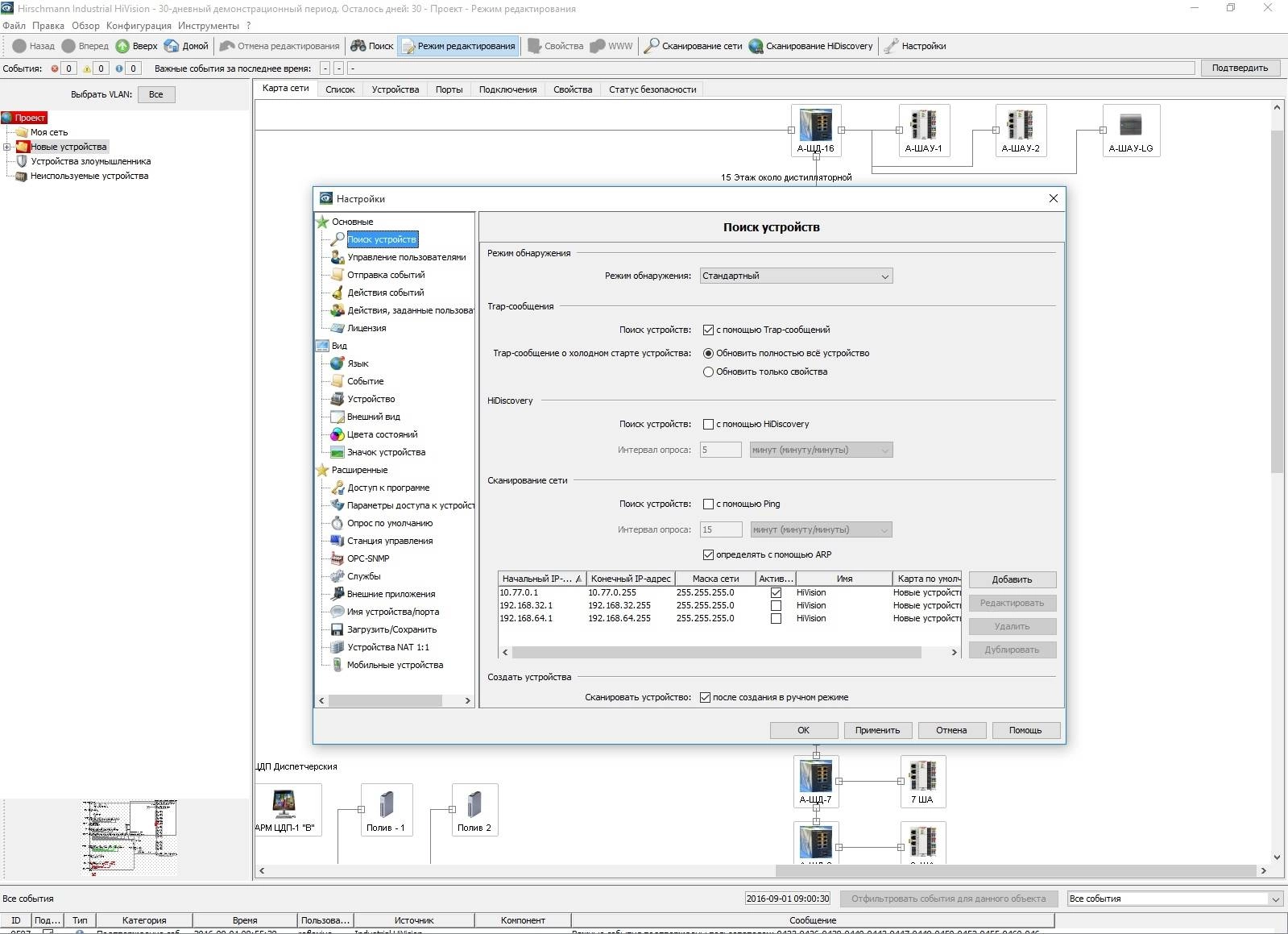Sort by Начальный IP column header

(x=542, y=579)
